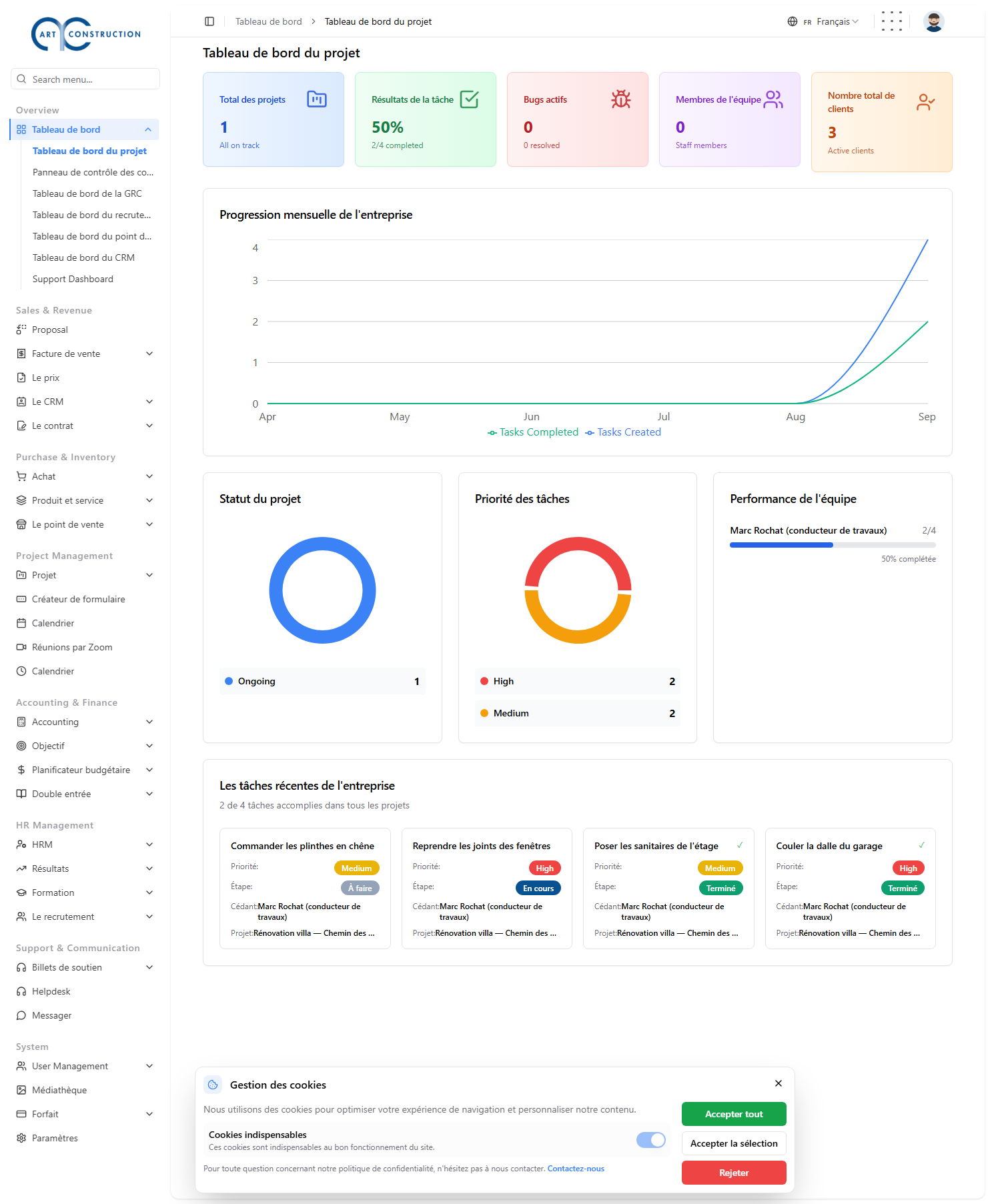Click the Médiathèque image icon
The width and height of the screenshot is (990, 1204).
coord(21,1090)
